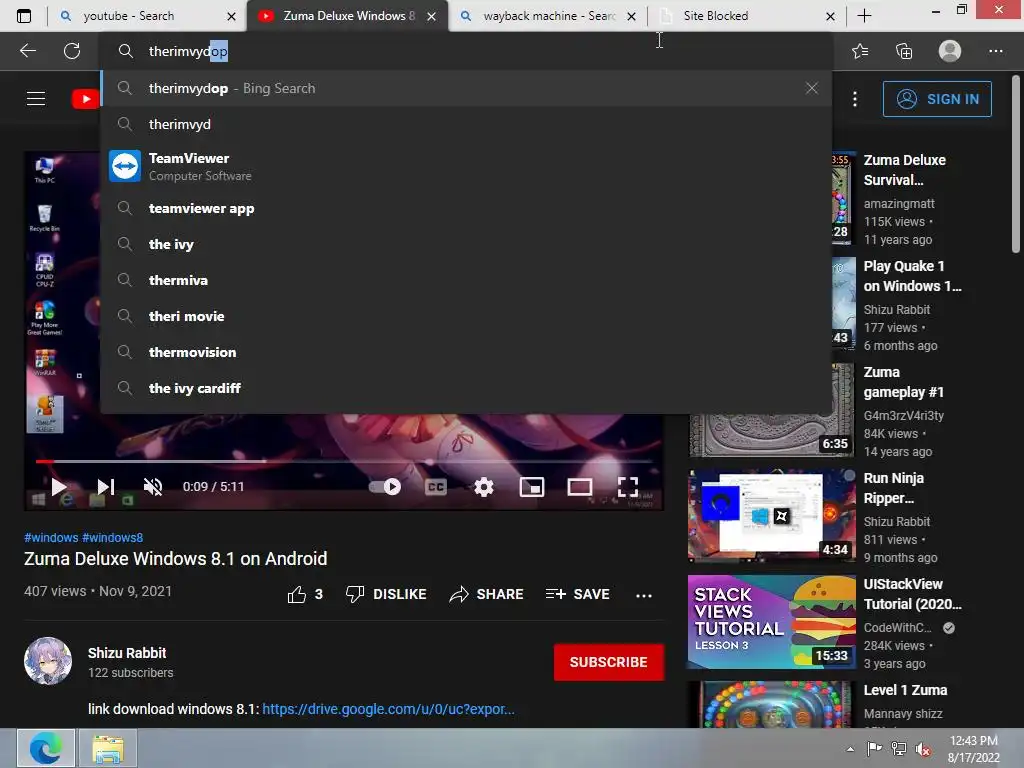Open the Collections icon
This screenshot has width=1024, height=768.
904,51
